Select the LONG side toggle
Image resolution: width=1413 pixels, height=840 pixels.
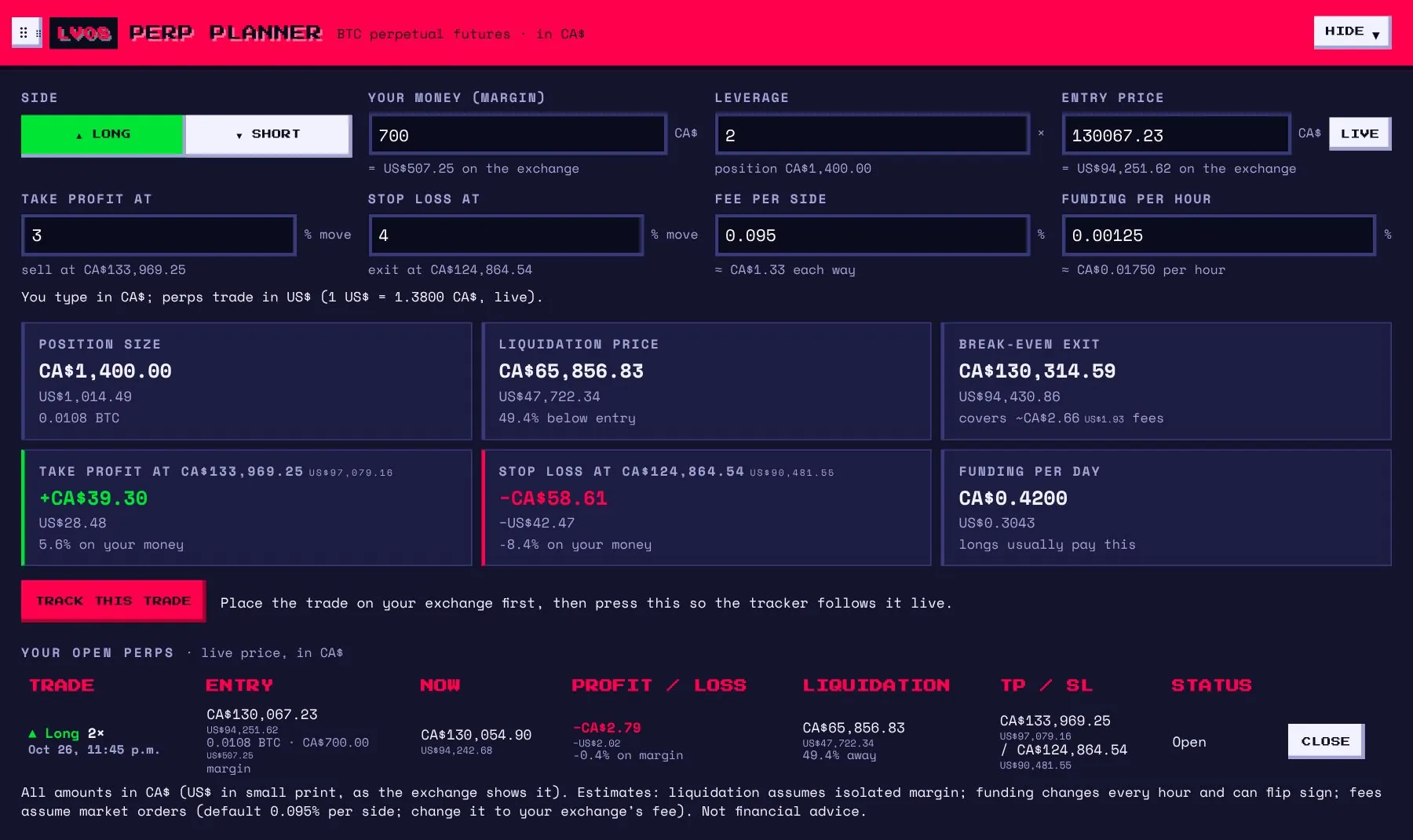tap(103, 134)
